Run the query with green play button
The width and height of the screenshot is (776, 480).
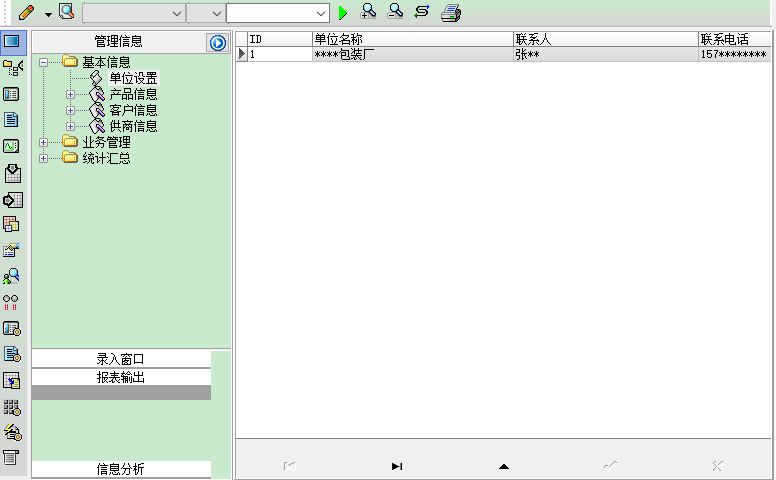(342, 13)
